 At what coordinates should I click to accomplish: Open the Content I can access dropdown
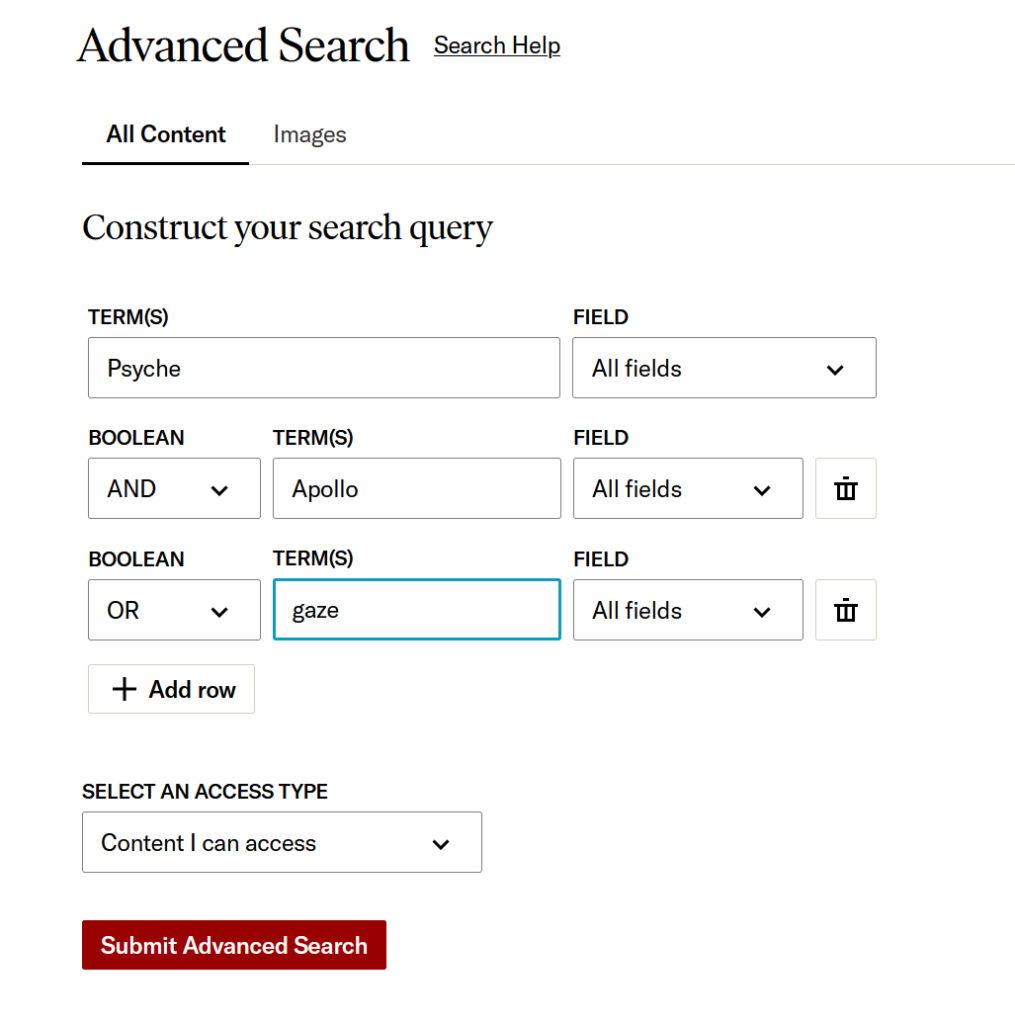coord(281,843)
